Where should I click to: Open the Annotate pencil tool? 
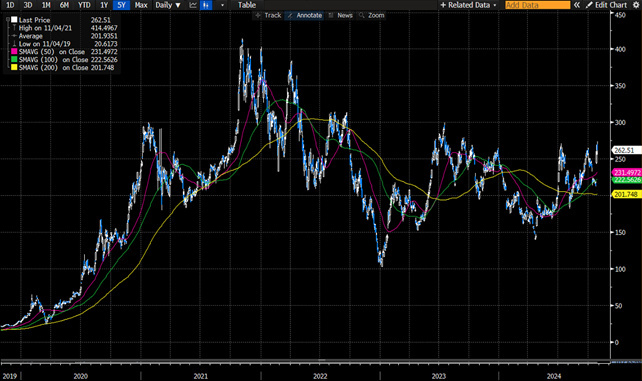[x=304, y=15]
